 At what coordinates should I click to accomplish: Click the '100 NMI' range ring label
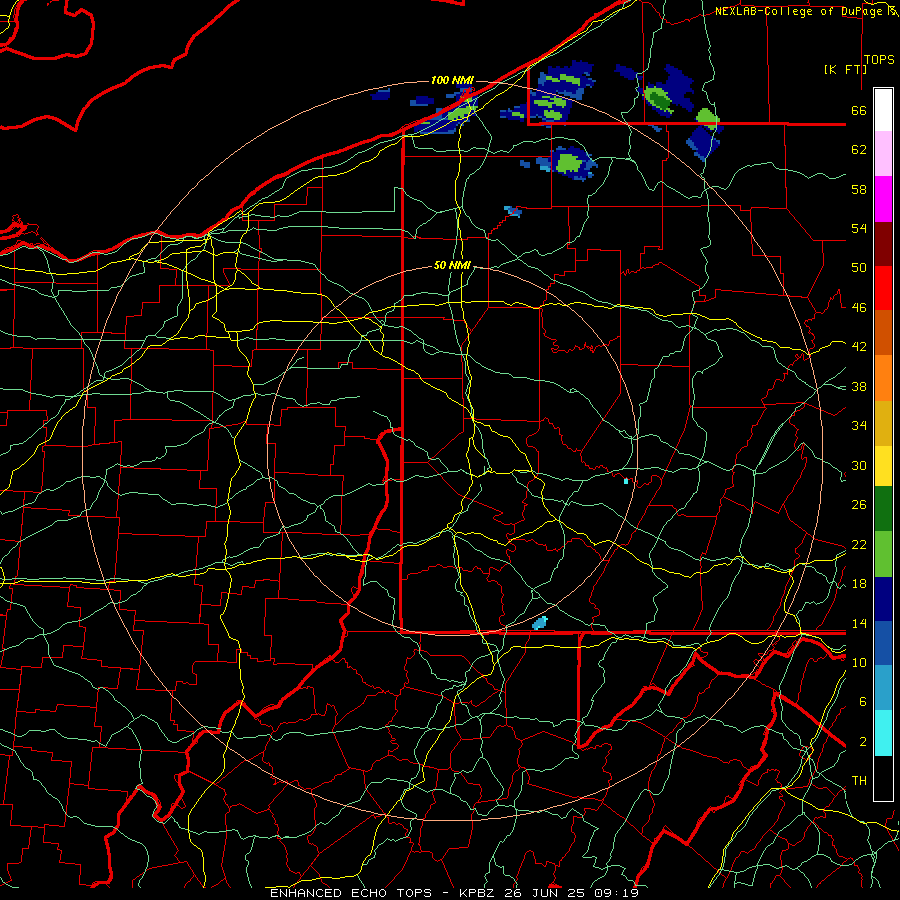(x=452, y=80)
